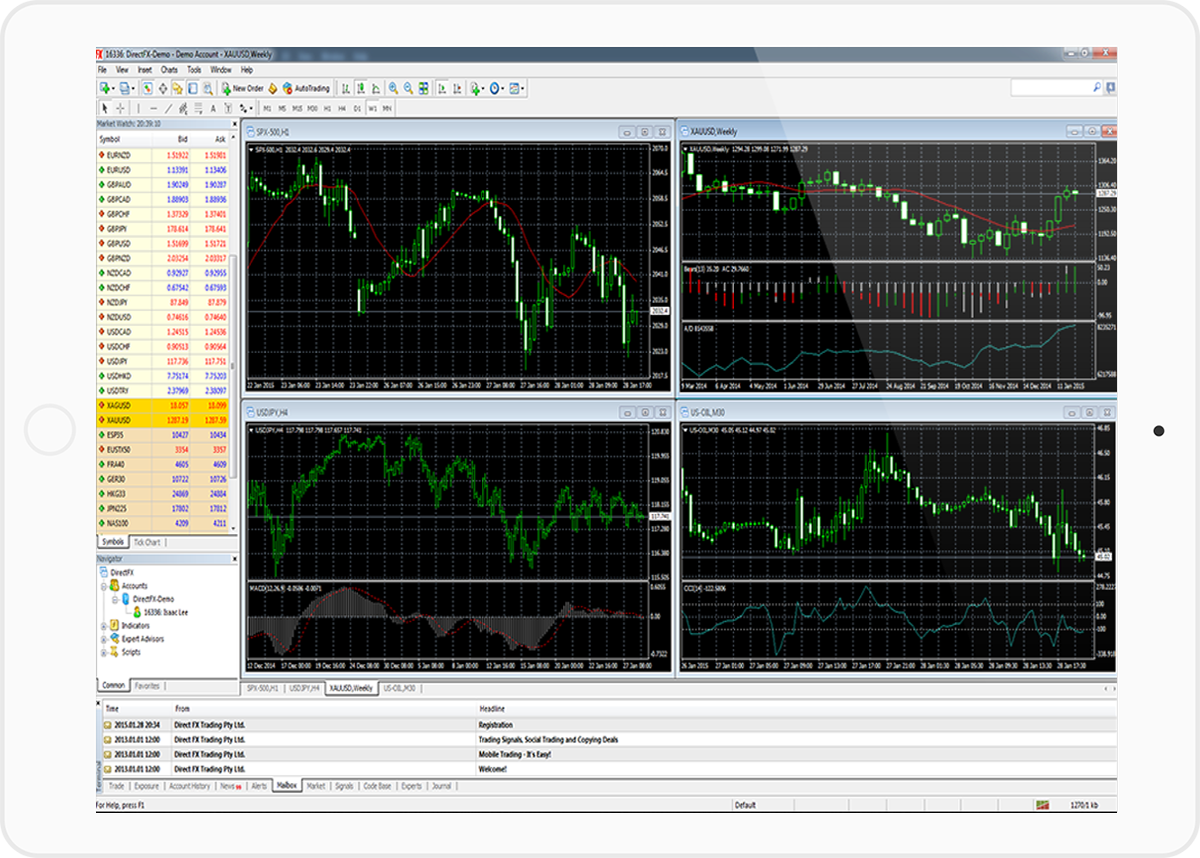This screenshot has height=858, width=1200.
Task: Select the W1 timeframe button
Action: 372,108
